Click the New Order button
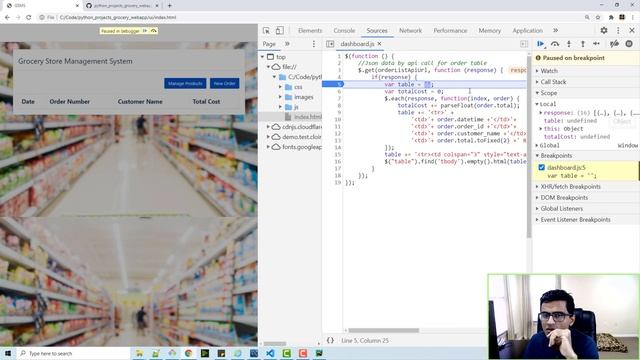 coord(224,83)
